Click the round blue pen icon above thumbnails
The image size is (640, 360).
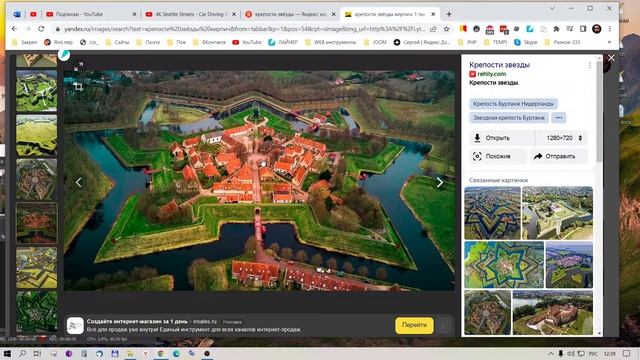coord(64,54)
